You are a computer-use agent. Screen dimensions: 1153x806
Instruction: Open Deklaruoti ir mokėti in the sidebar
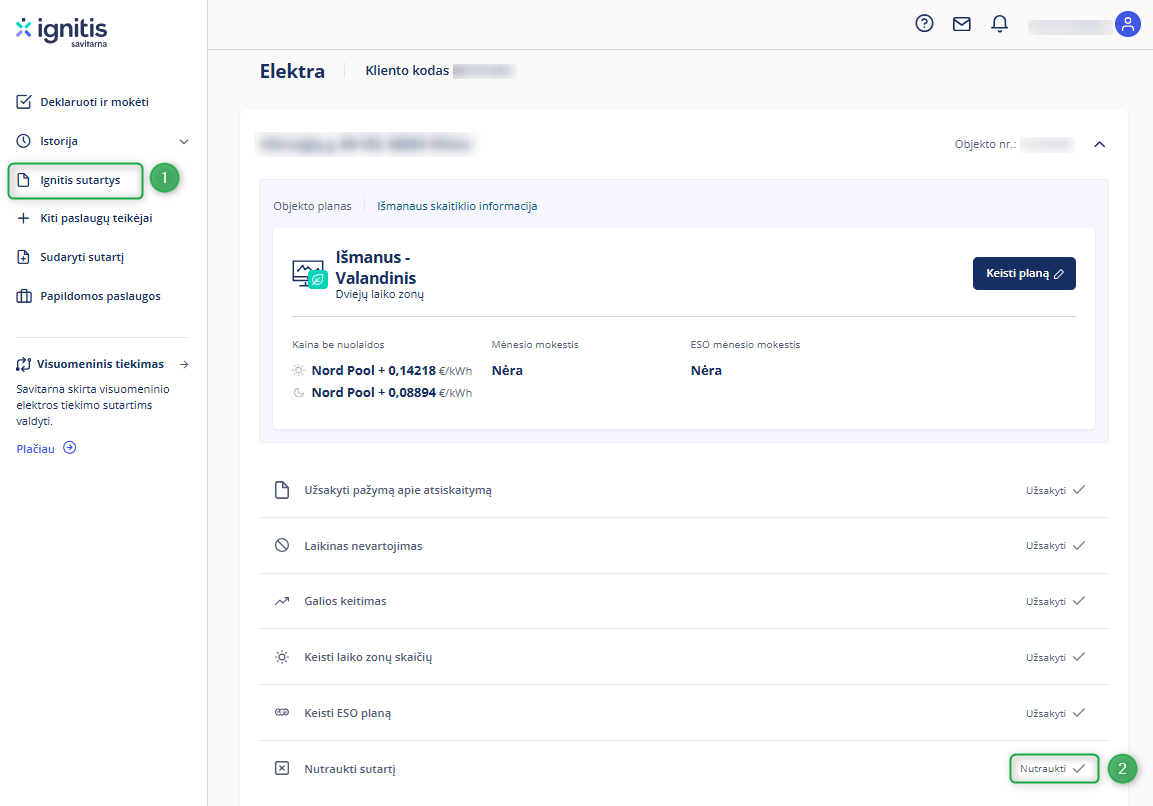94,102
